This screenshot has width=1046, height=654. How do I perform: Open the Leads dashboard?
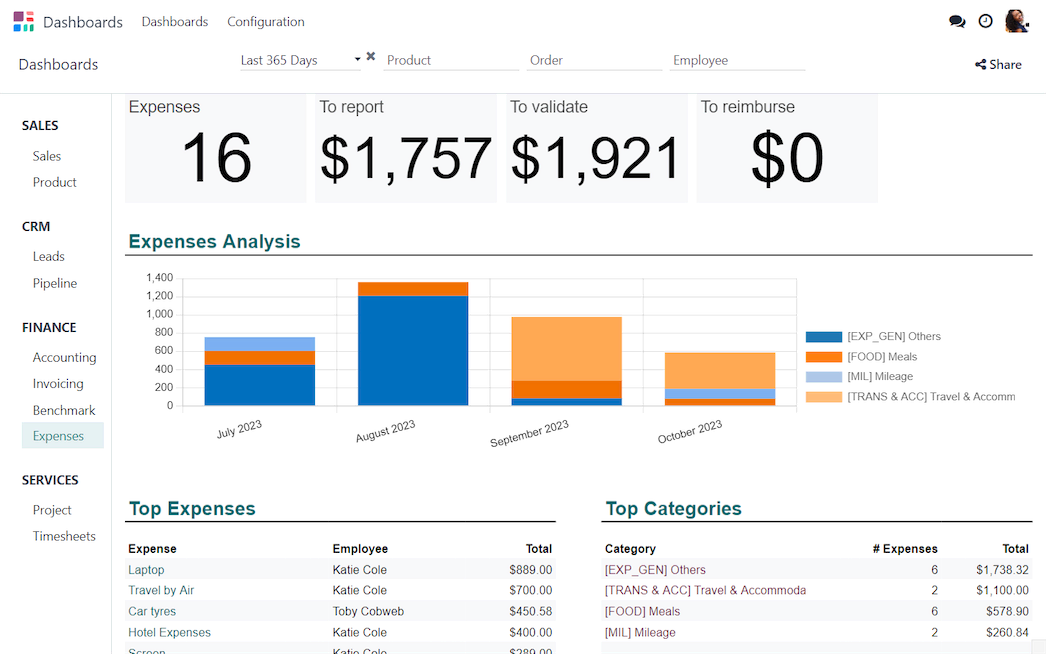coord(48,256)
